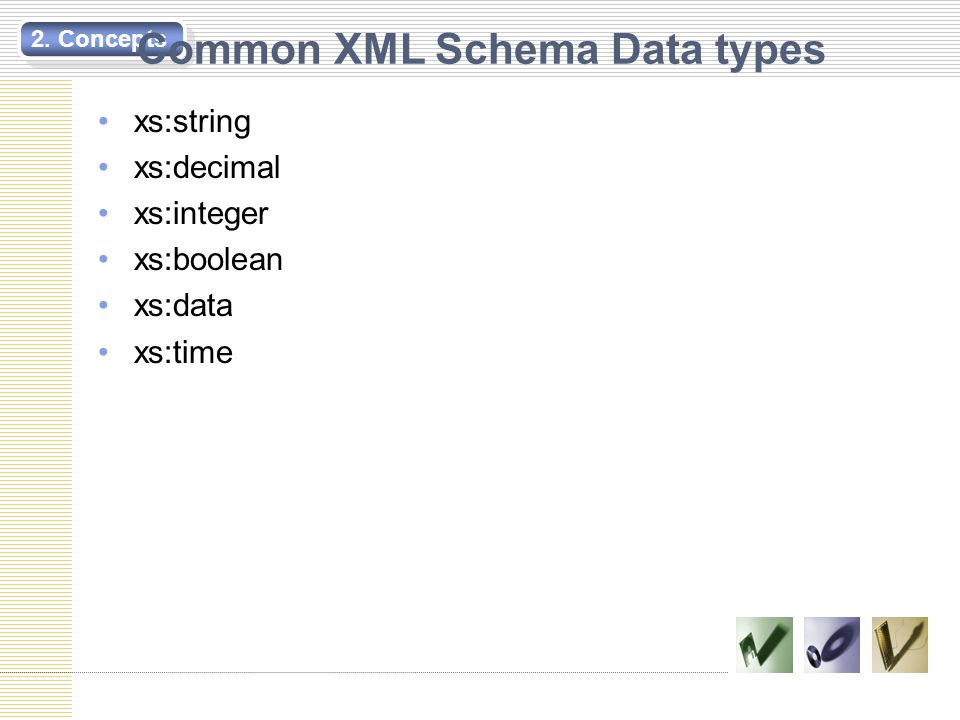The height and width of the screenshot is (720, 960).
Task: Click the bullet dot before xs:integer
Action: pos(103,213)
